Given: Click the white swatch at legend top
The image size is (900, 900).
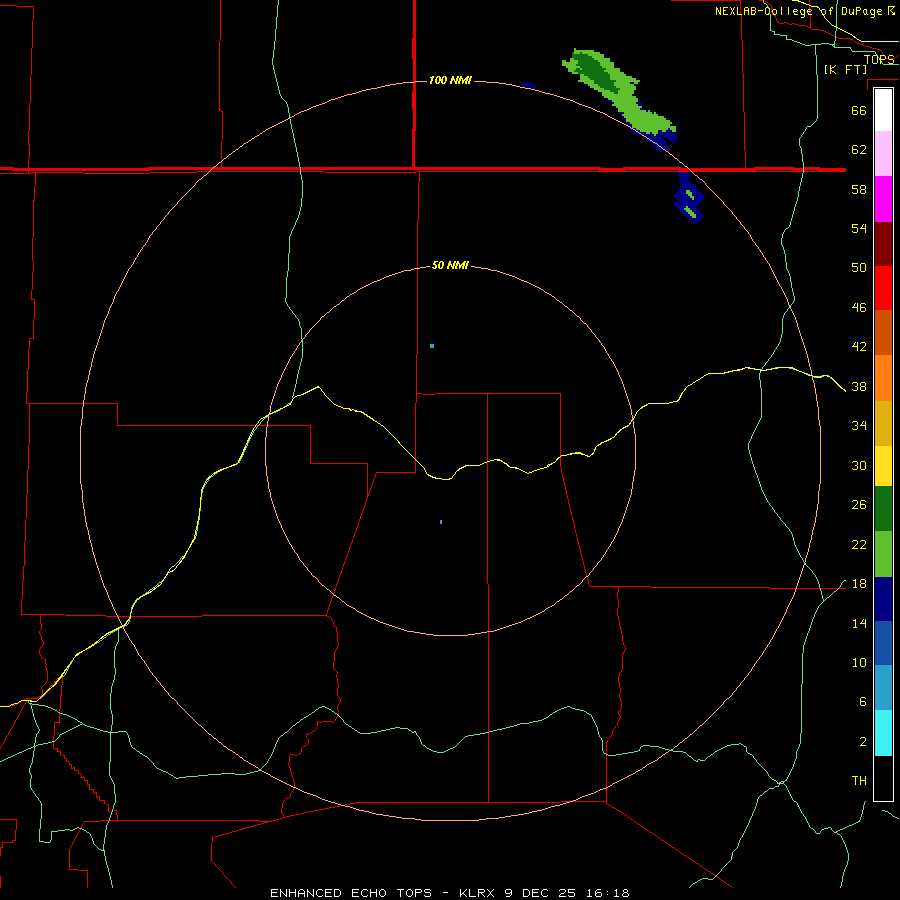Looking at the screenshot, I should click(883, 110).
